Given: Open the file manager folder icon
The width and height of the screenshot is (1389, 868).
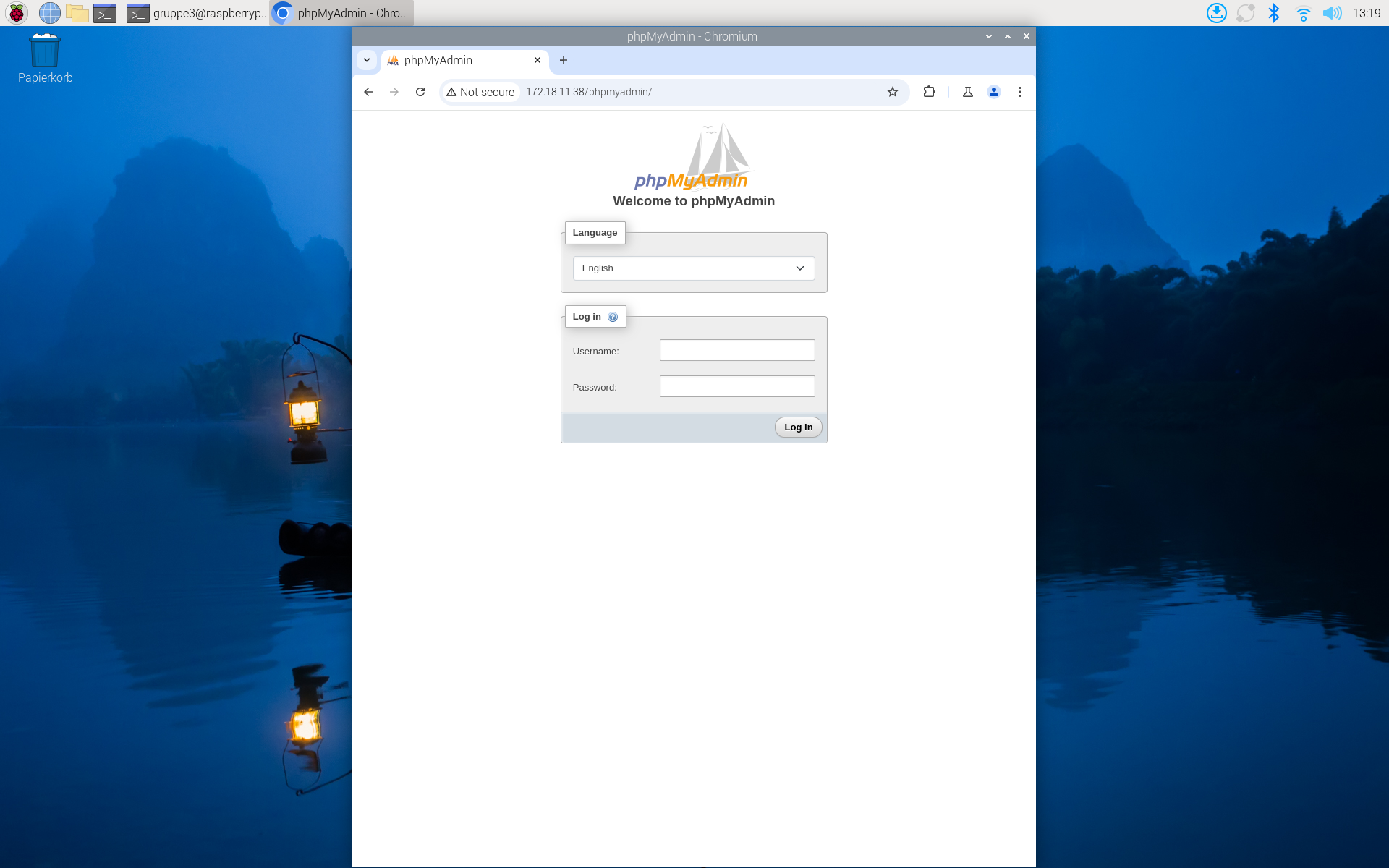Looking at the screenshot, I should [77, 13].
